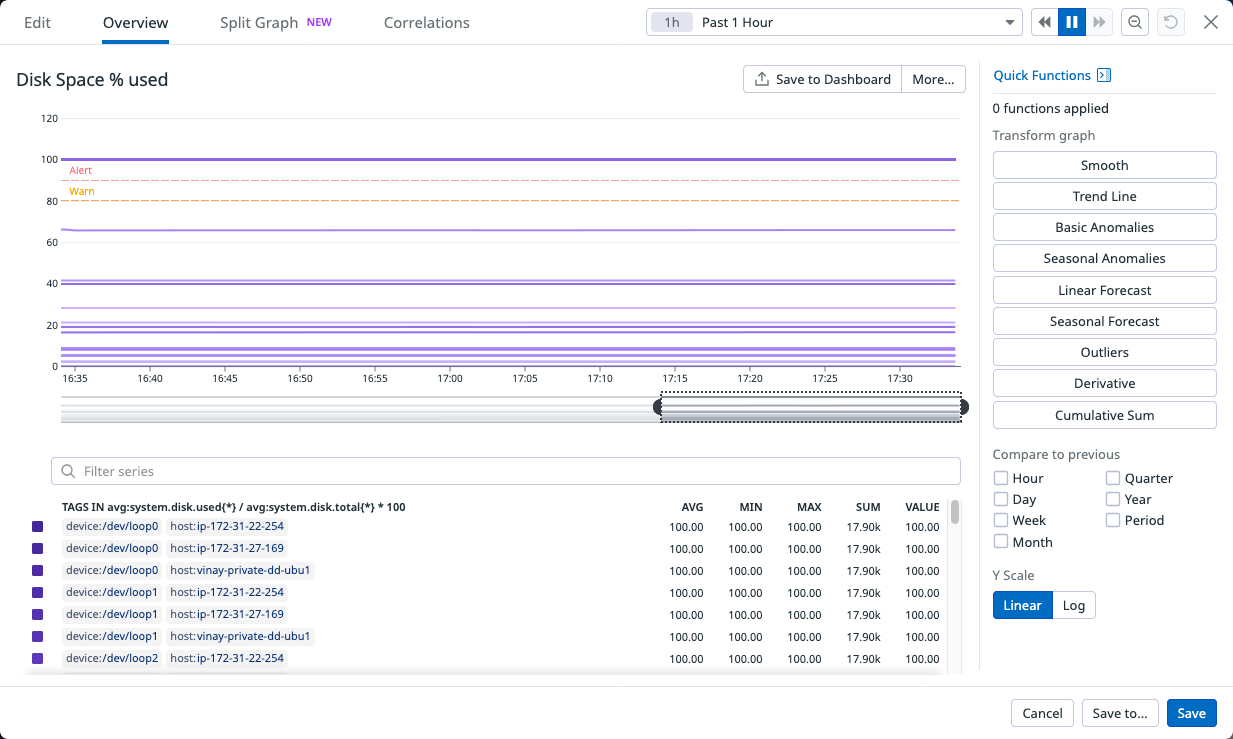Screen dimensions: 1233x739
Task: Click the rewind time range icon
Action: pyautogui.click(x=1045, y=23)
